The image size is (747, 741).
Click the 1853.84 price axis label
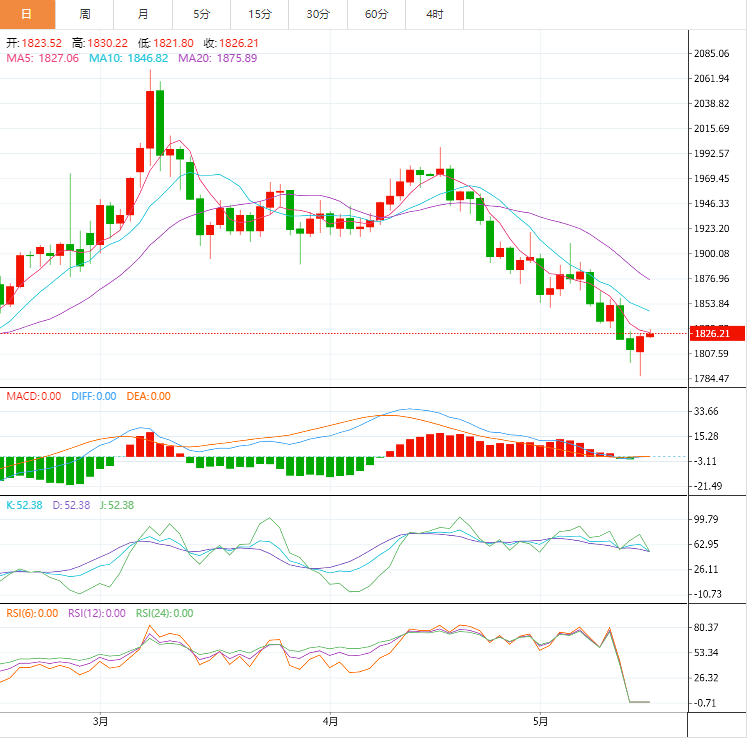coord(712,304)
